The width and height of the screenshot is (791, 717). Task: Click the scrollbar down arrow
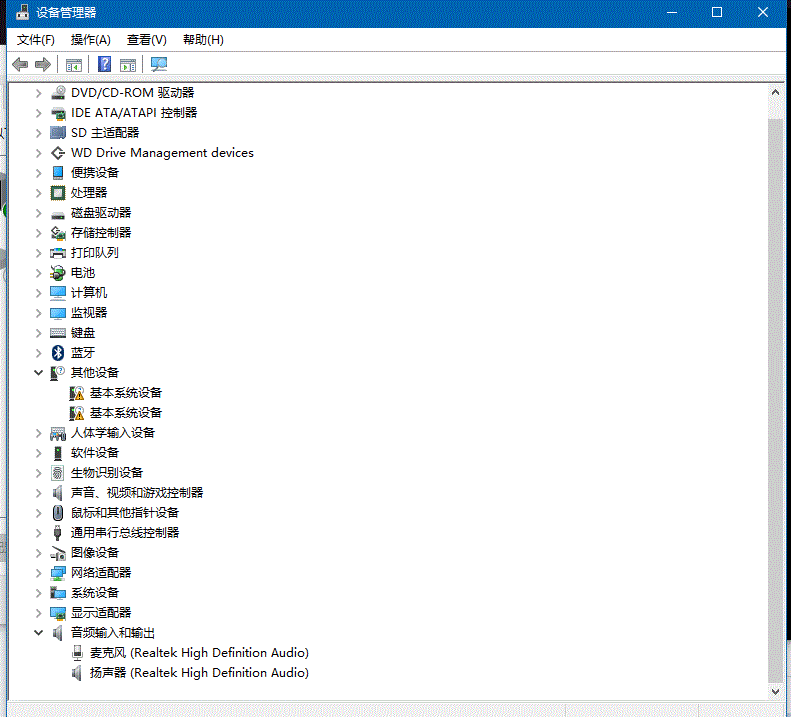tap(775, 692)
